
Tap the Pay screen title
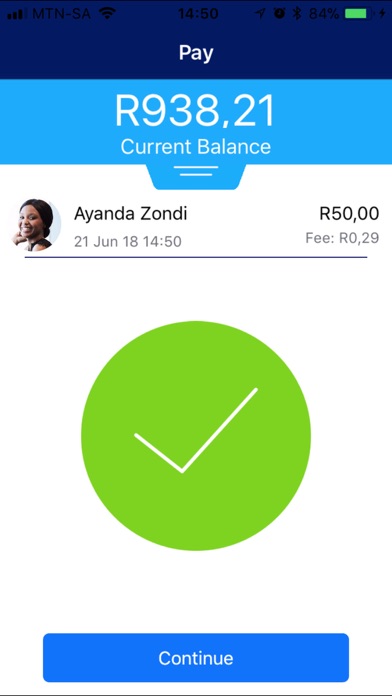click(x=196, y=53)
